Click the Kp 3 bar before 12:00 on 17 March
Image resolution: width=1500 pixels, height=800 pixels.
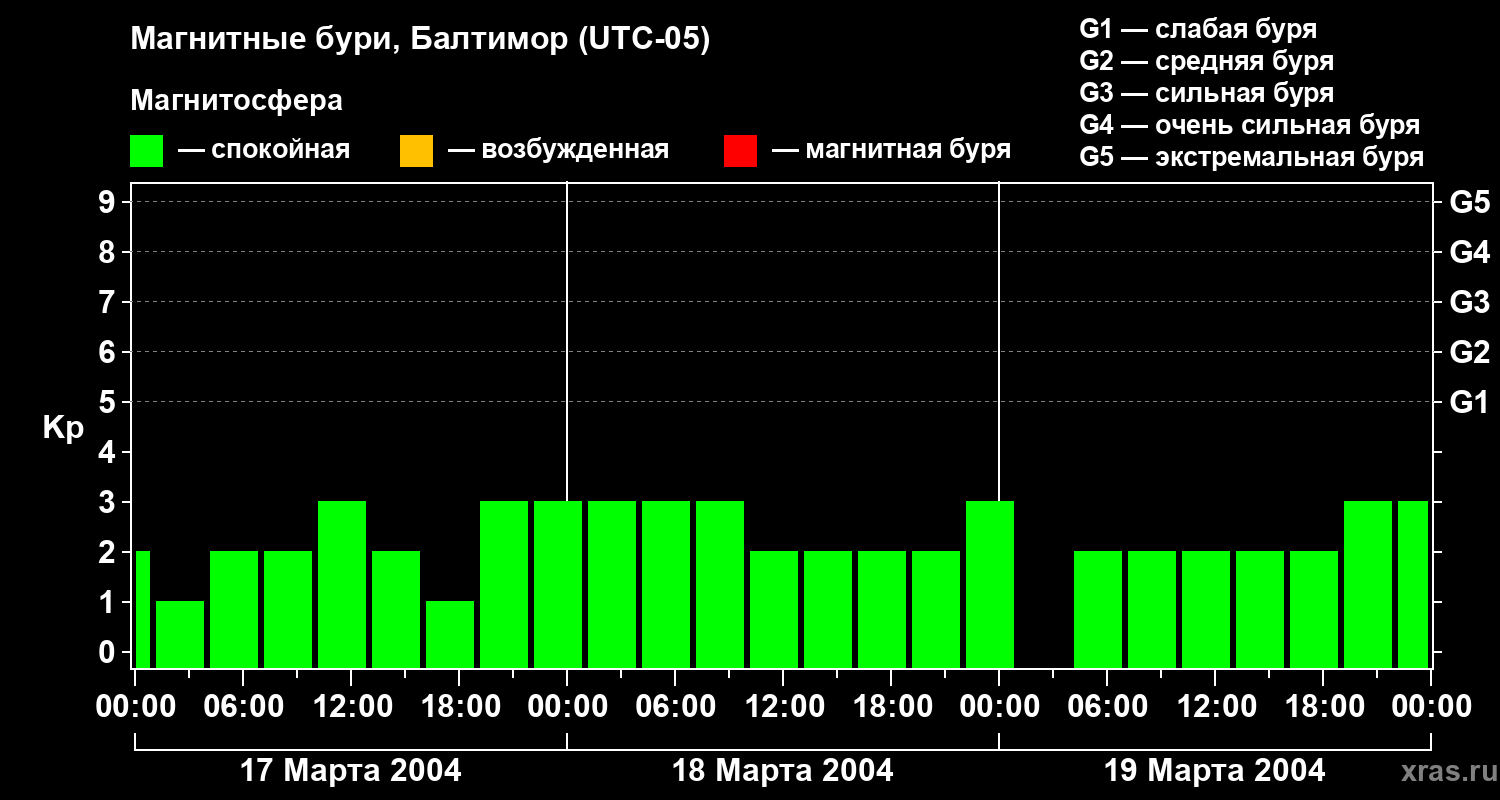click(342, 584)
